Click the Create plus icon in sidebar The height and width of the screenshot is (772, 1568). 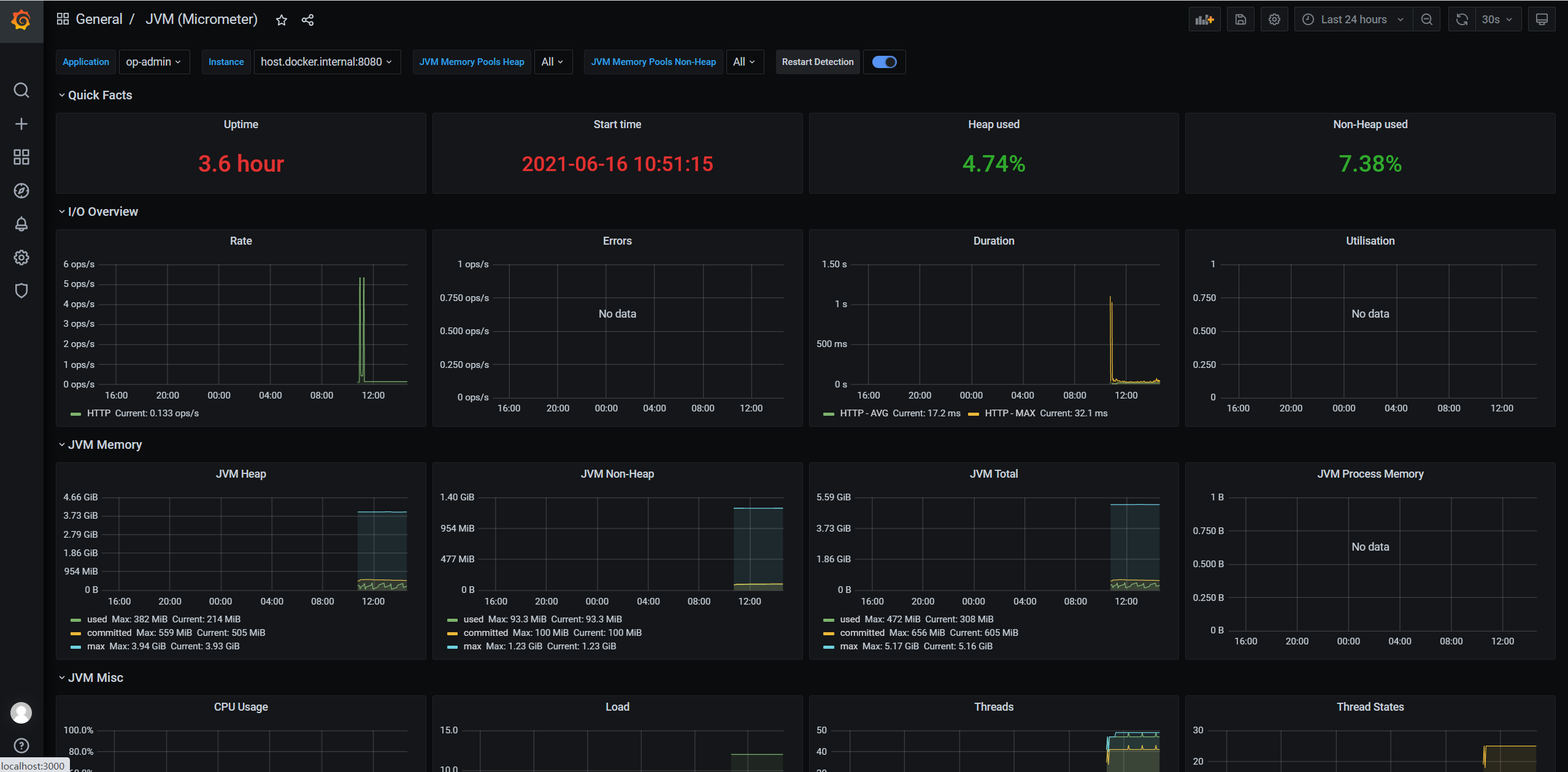(x=21, y=124)
